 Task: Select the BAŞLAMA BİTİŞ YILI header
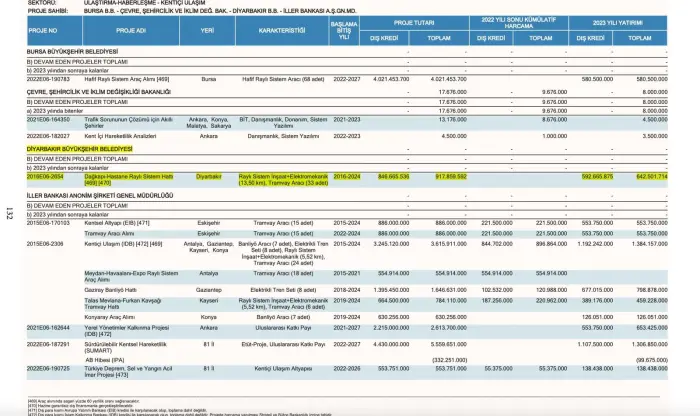click(347, 31)
